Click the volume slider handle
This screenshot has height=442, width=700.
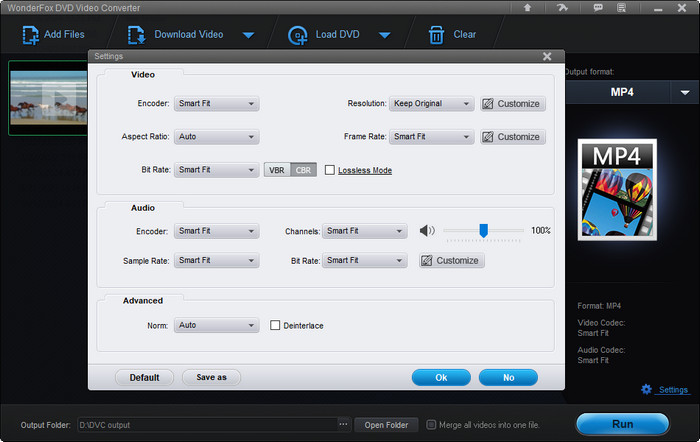(483, 230)
